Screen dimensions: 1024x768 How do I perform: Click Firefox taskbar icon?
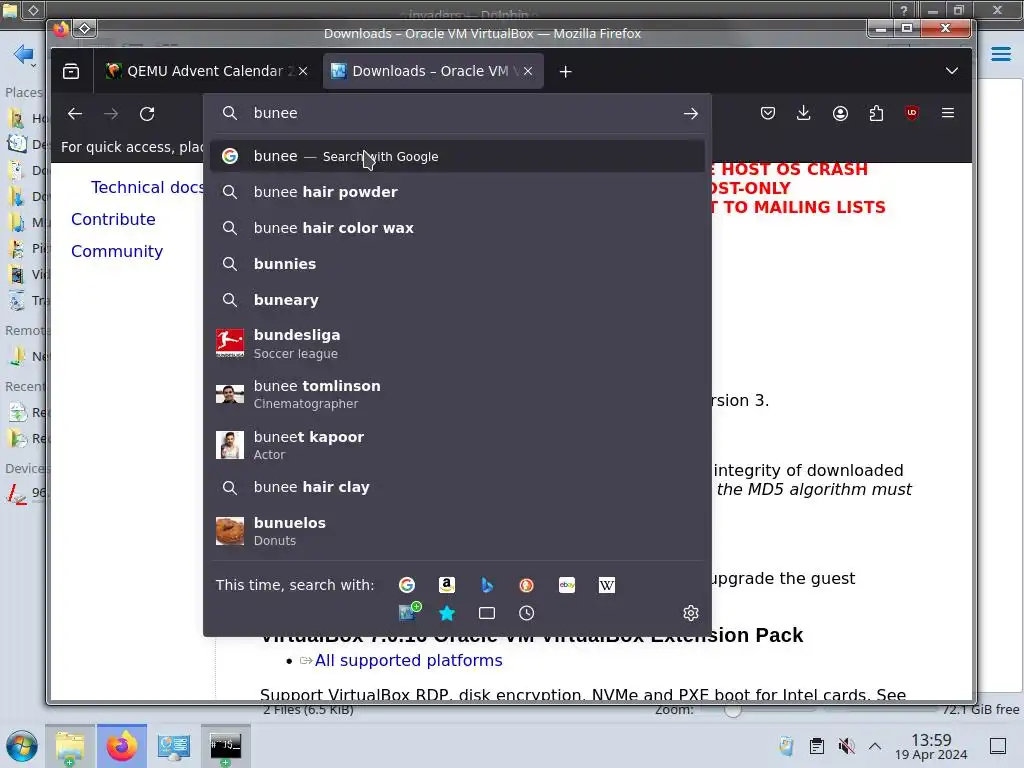122,746
